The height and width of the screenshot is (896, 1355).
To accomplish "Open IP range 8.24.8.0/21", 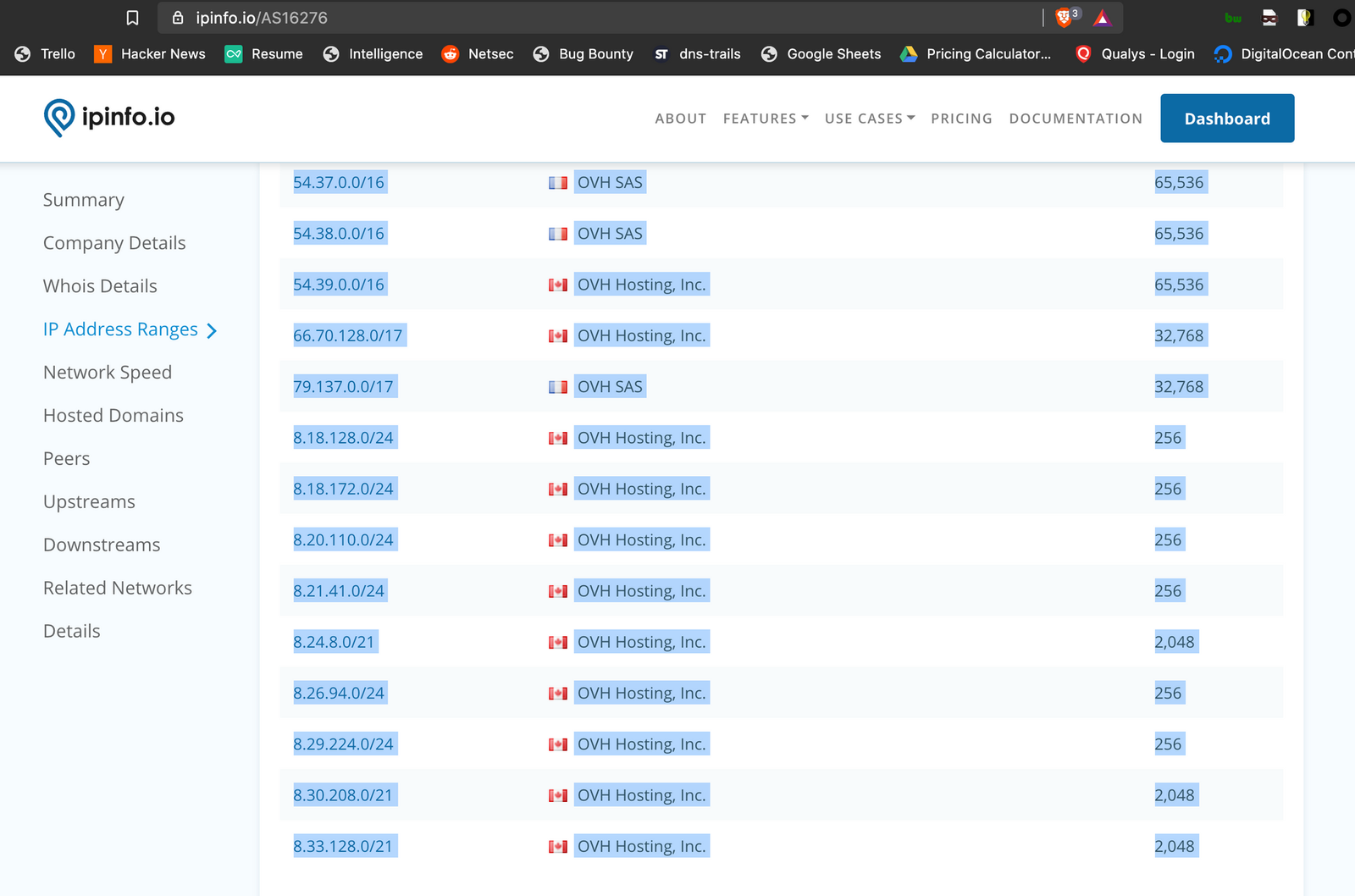I will point(334,643).
